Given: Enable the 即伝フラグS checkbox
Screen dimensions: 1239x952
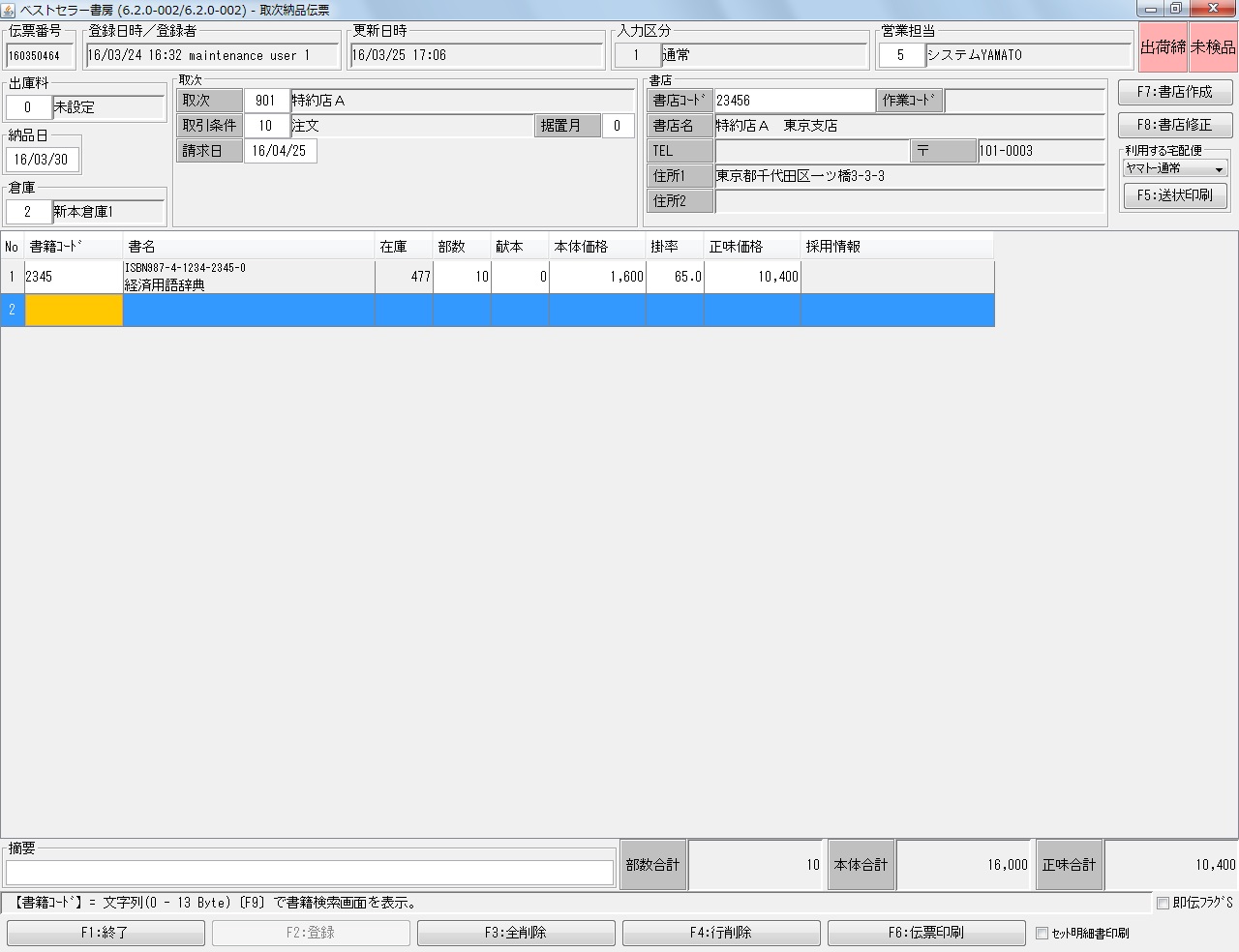Looking at the screenshot, I should (x=1163, y=903).
